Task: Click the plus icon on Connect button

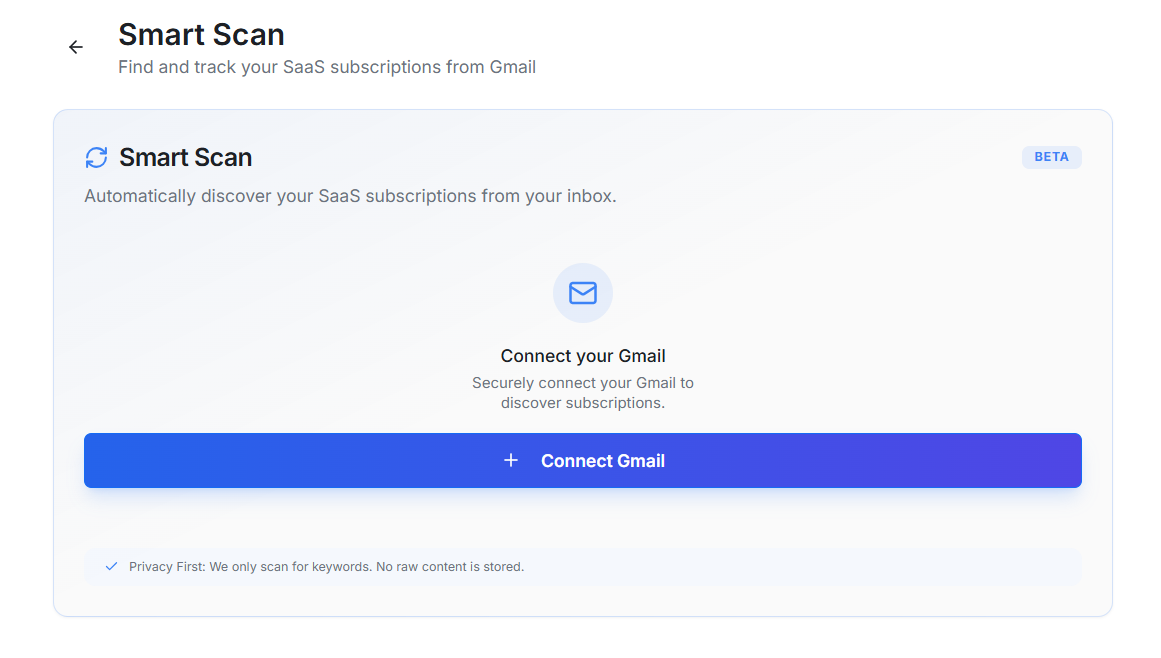Action: [511, 460]
